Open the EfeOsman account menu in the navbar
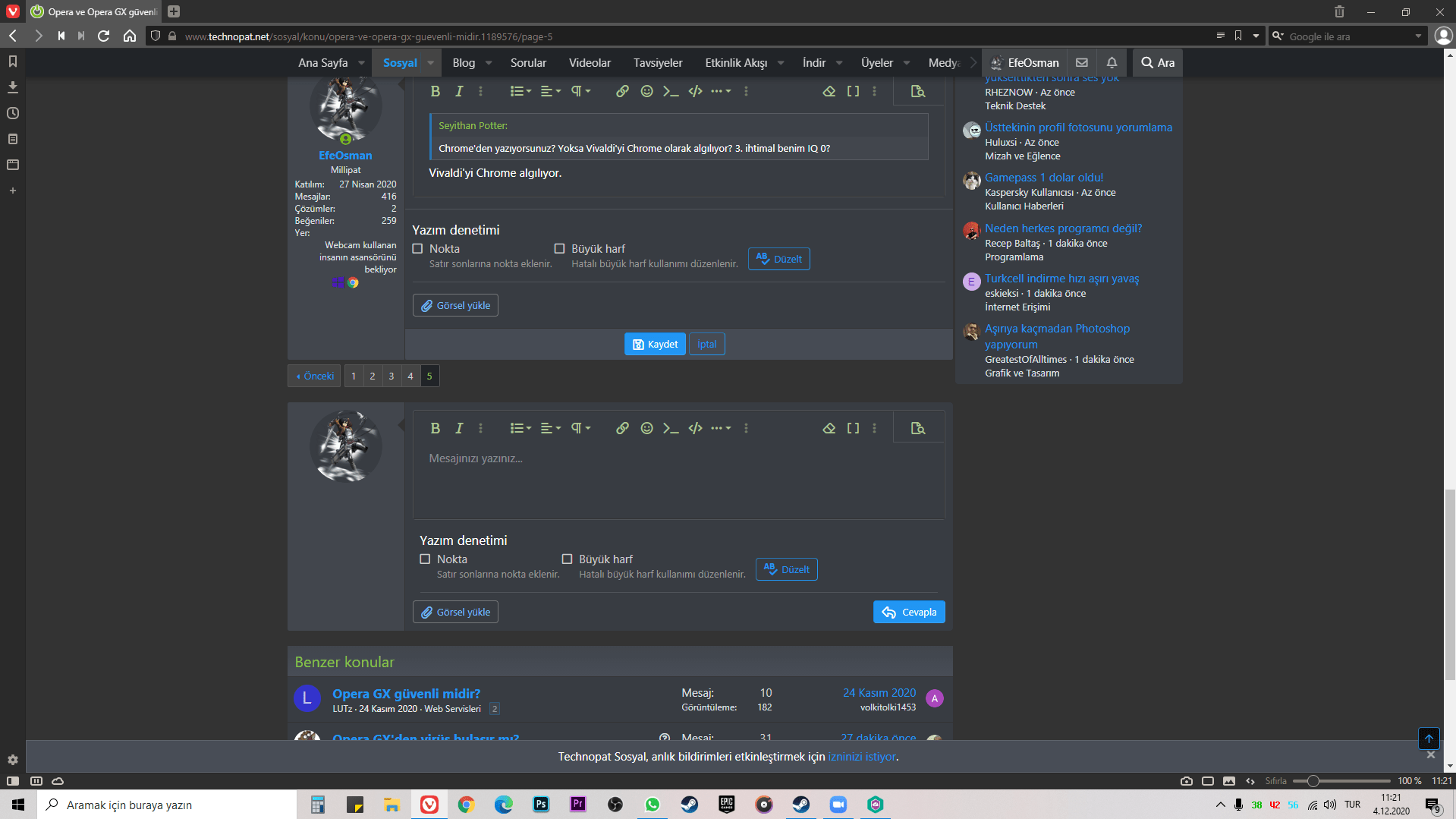The height and width of the screenshot is (819, 1456). coord(1024,63)
